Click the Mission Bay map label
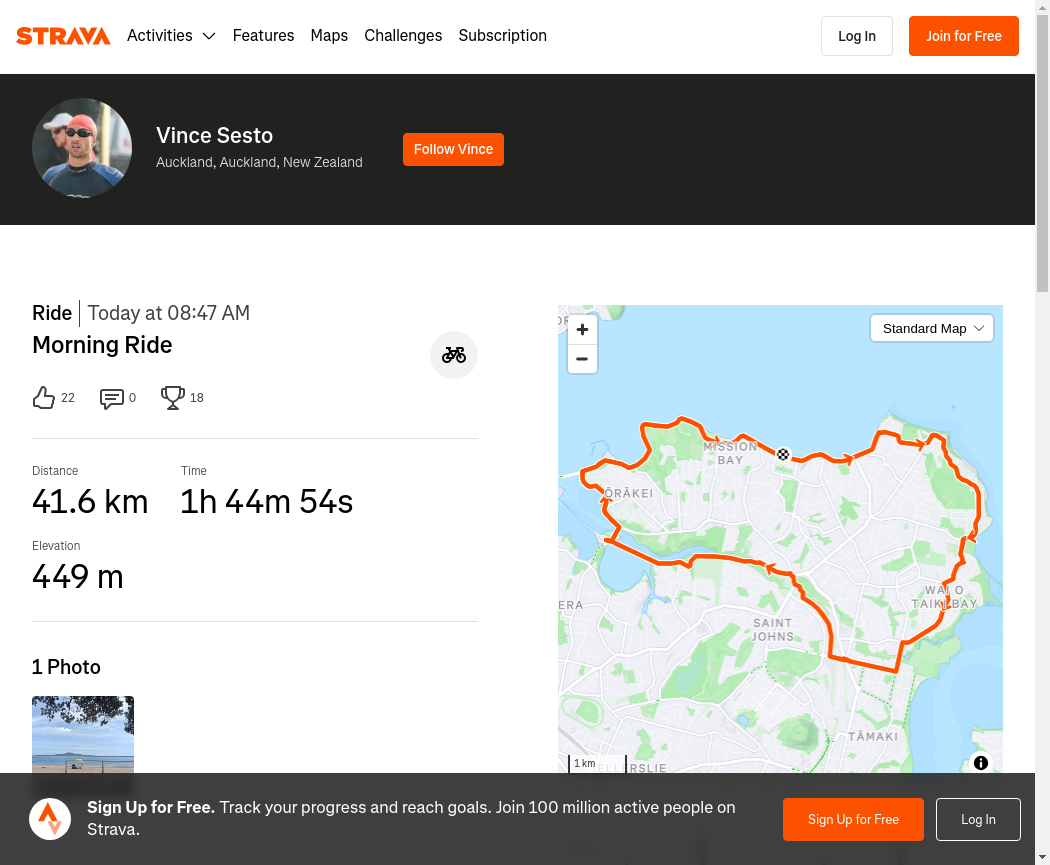The width and height of the screenshot is (1050, 865). click(x=730, y=453)
